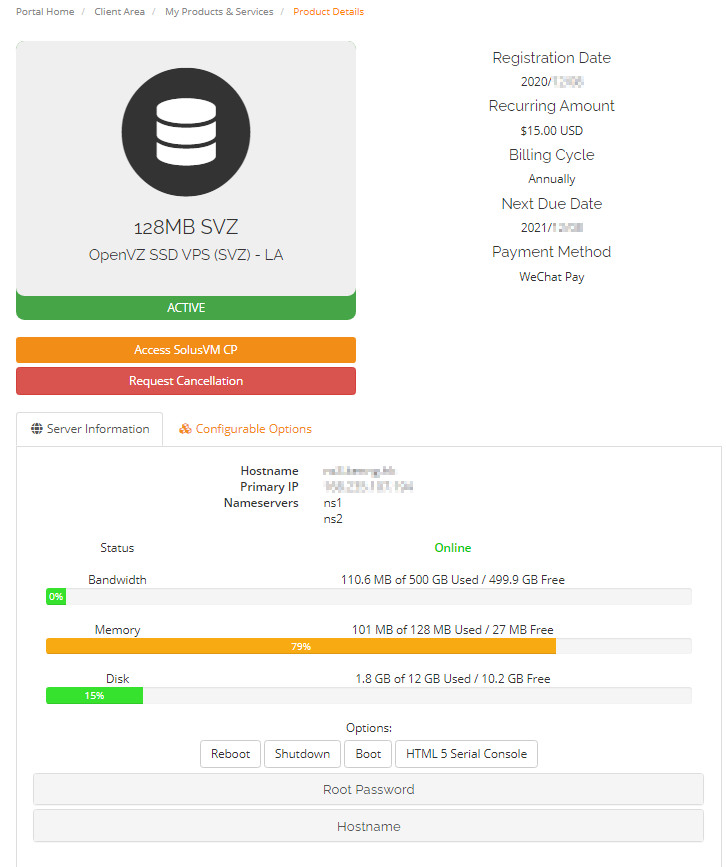Go to Portal Home breadcrumb
This screenshot has height=867, width=726.
pos(45,12)
